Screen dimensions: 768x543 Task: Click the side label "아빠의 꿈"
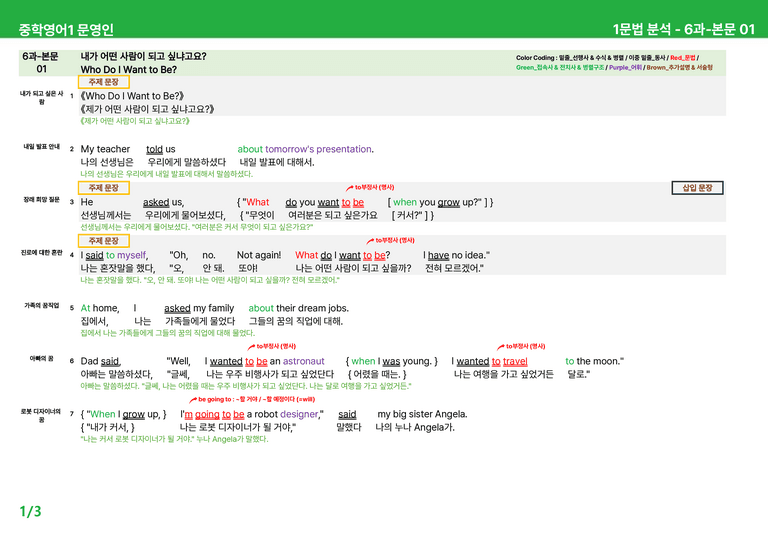[x=42, y=358]
